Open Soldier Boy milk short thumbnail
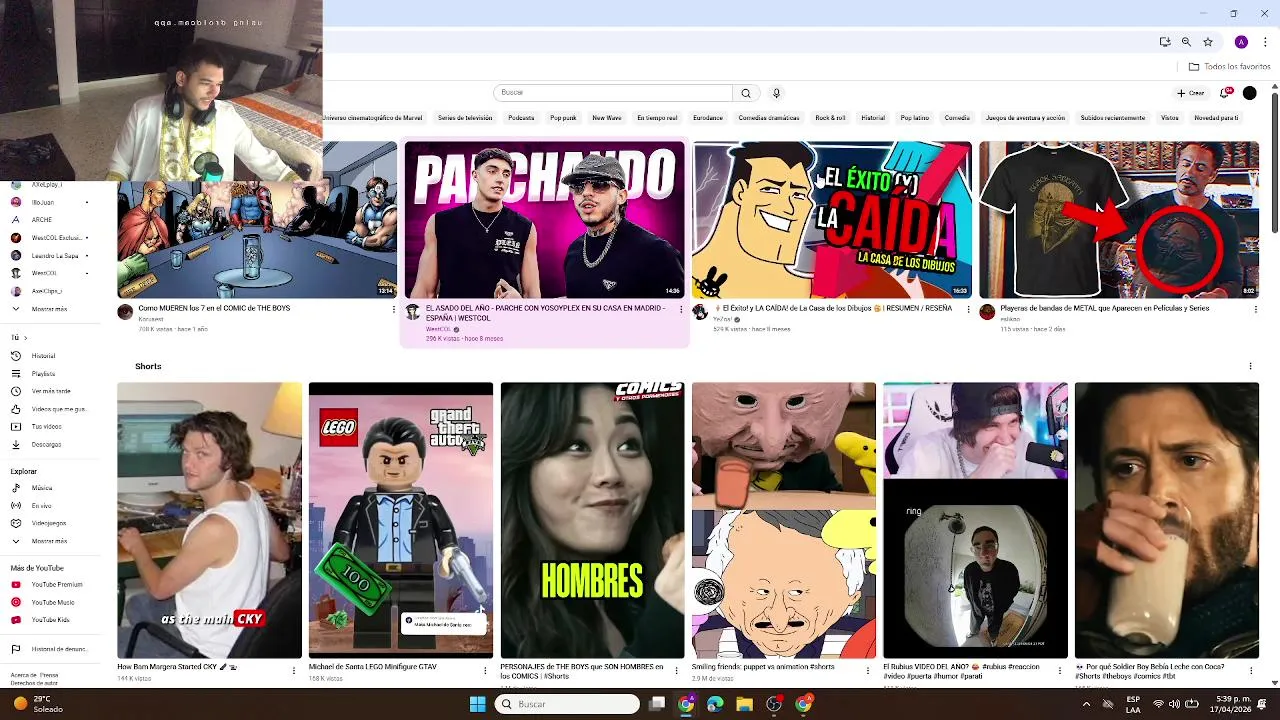 tap(1167, 520)
